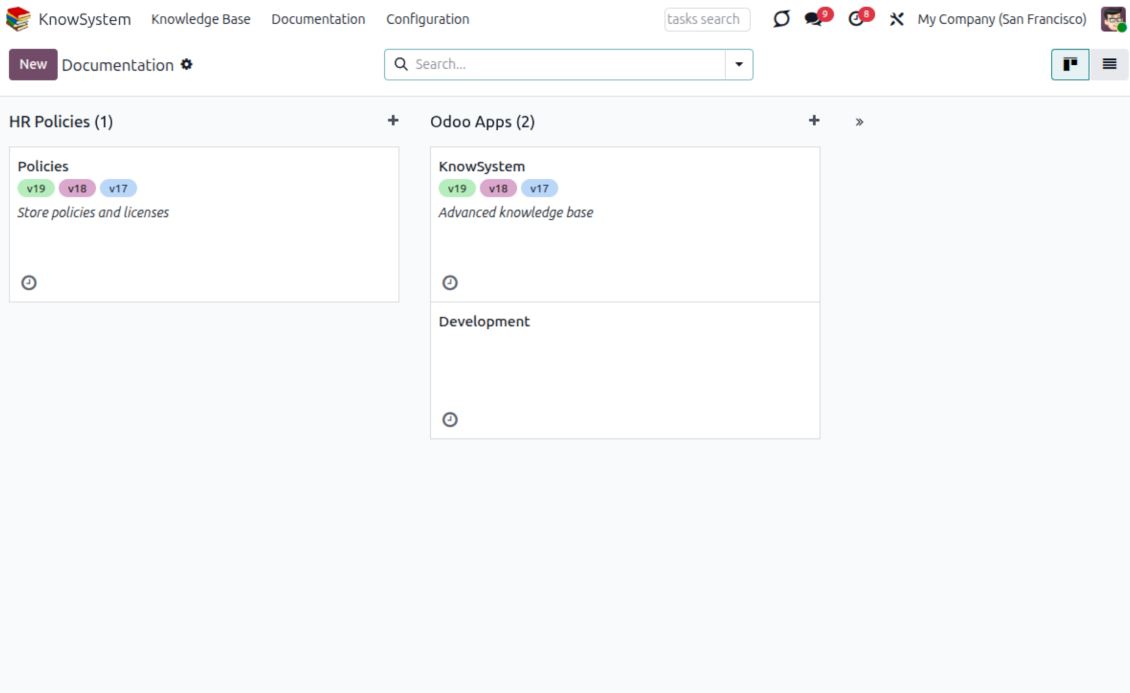1130x693 pixels.
Task: Open the activities clock icon in navbar
Action: pyautogui.click(x=856, y=19)
